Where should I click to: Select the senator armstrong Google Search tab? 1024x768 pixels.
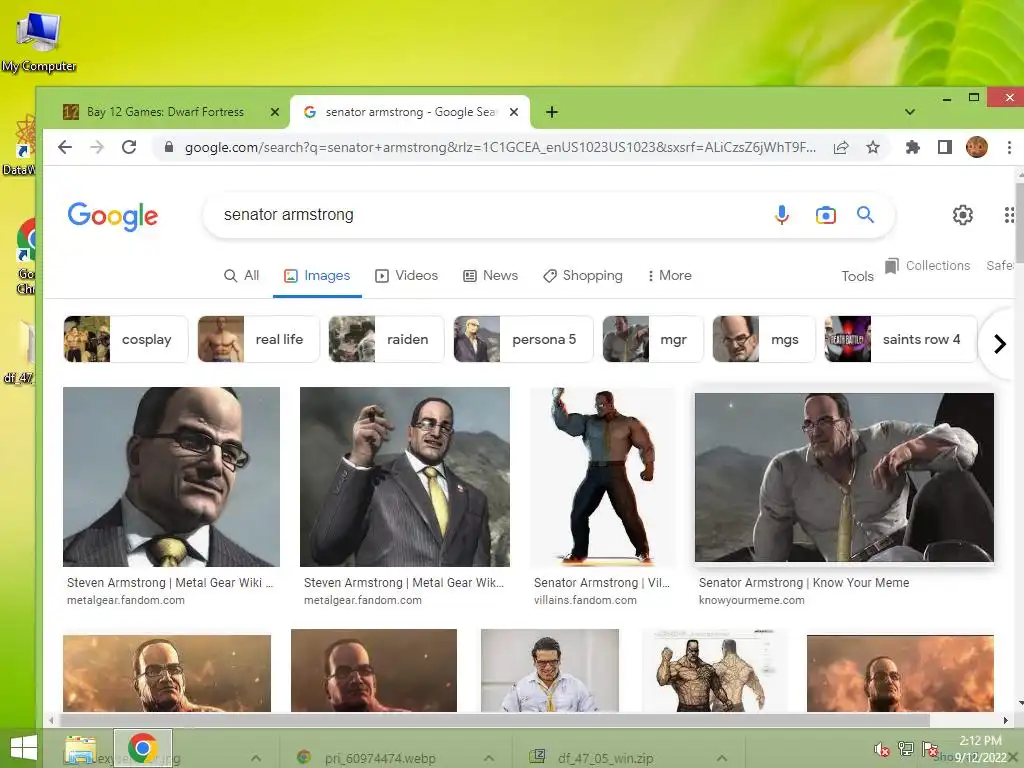click(x=410, y=112)
